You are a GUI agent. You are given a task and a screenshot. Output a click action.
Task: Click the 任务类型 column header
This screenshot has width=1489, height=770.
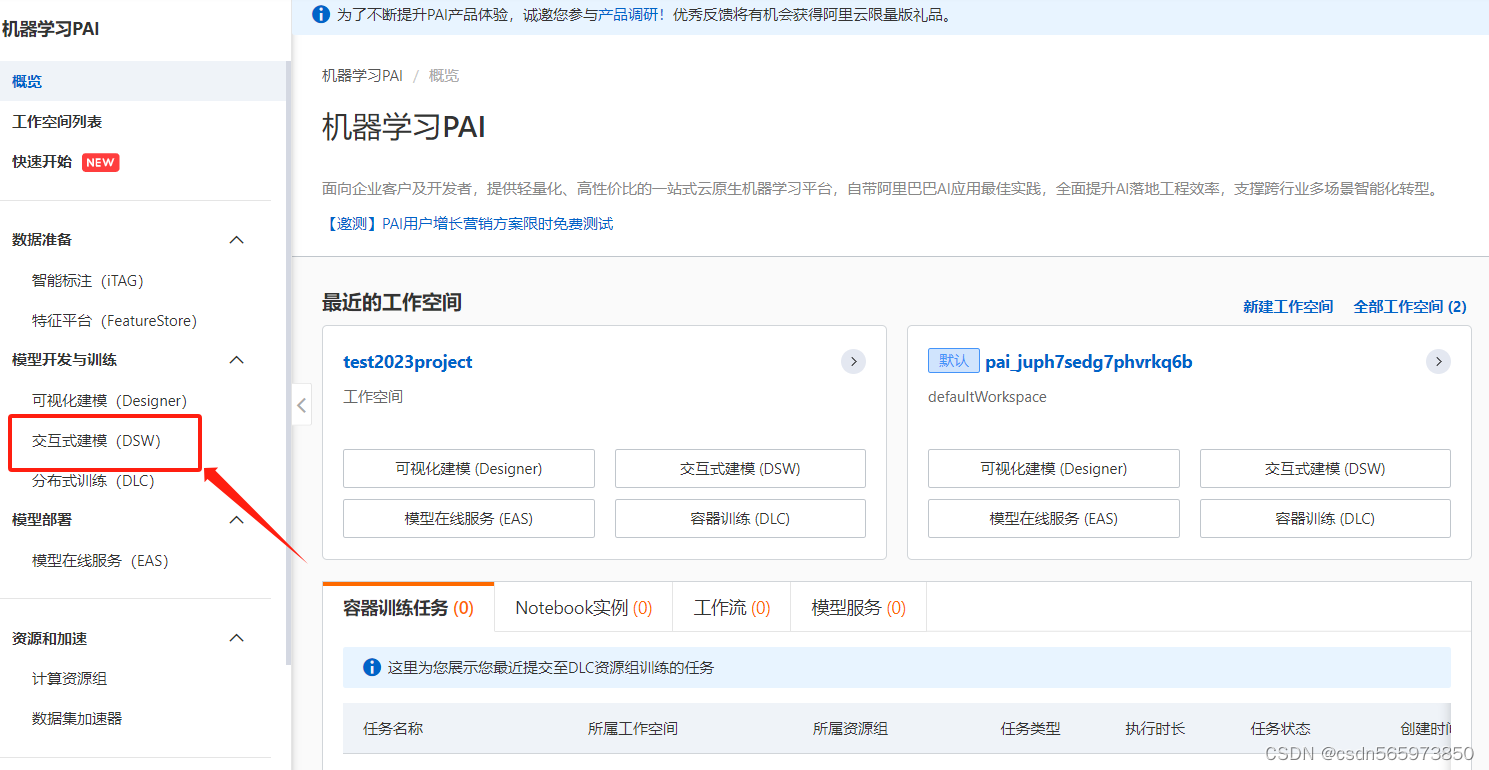tap(1030, 729)
